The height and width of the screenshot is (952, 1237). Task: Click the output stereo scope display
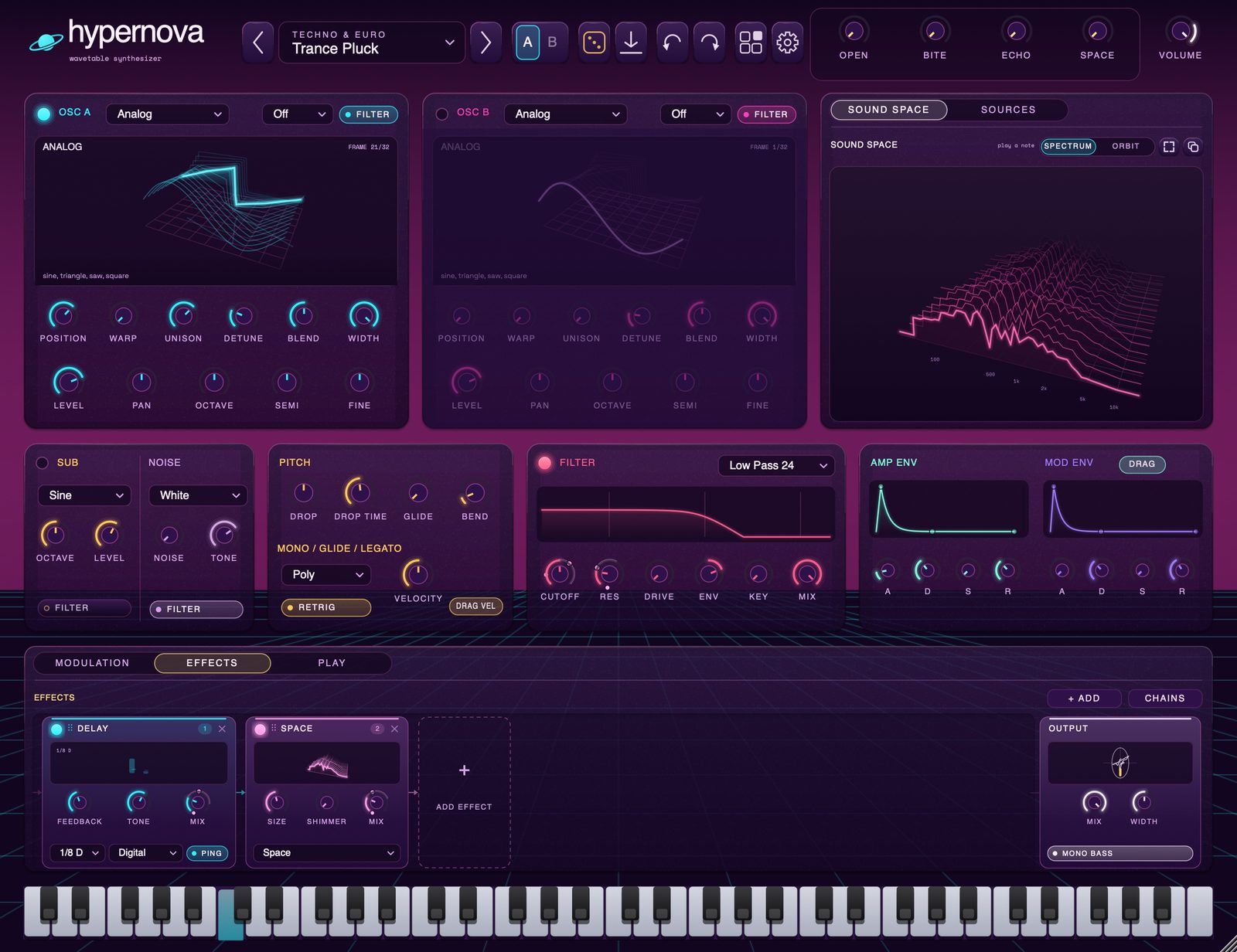[1119, 763]
